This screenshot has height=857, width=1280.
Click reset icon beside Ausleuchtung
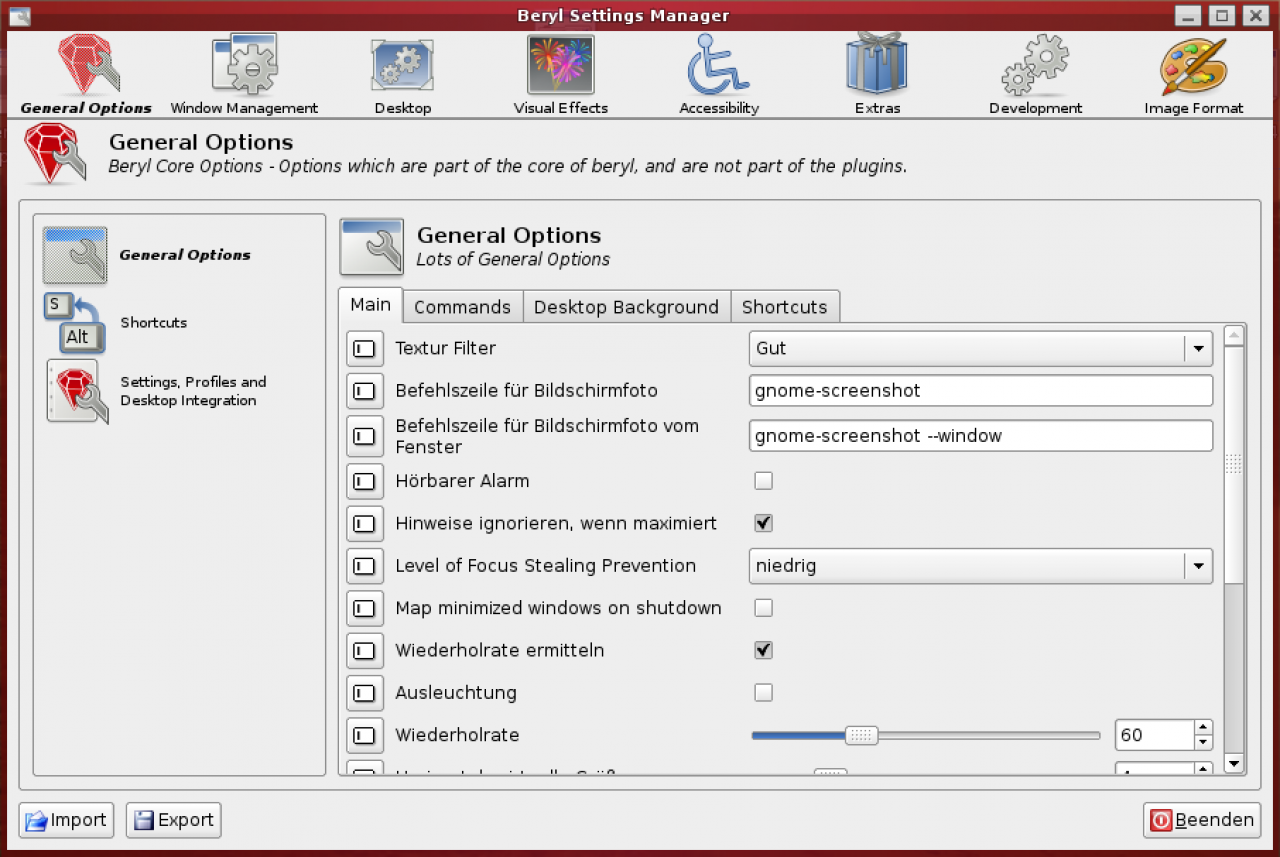[365, 693]
